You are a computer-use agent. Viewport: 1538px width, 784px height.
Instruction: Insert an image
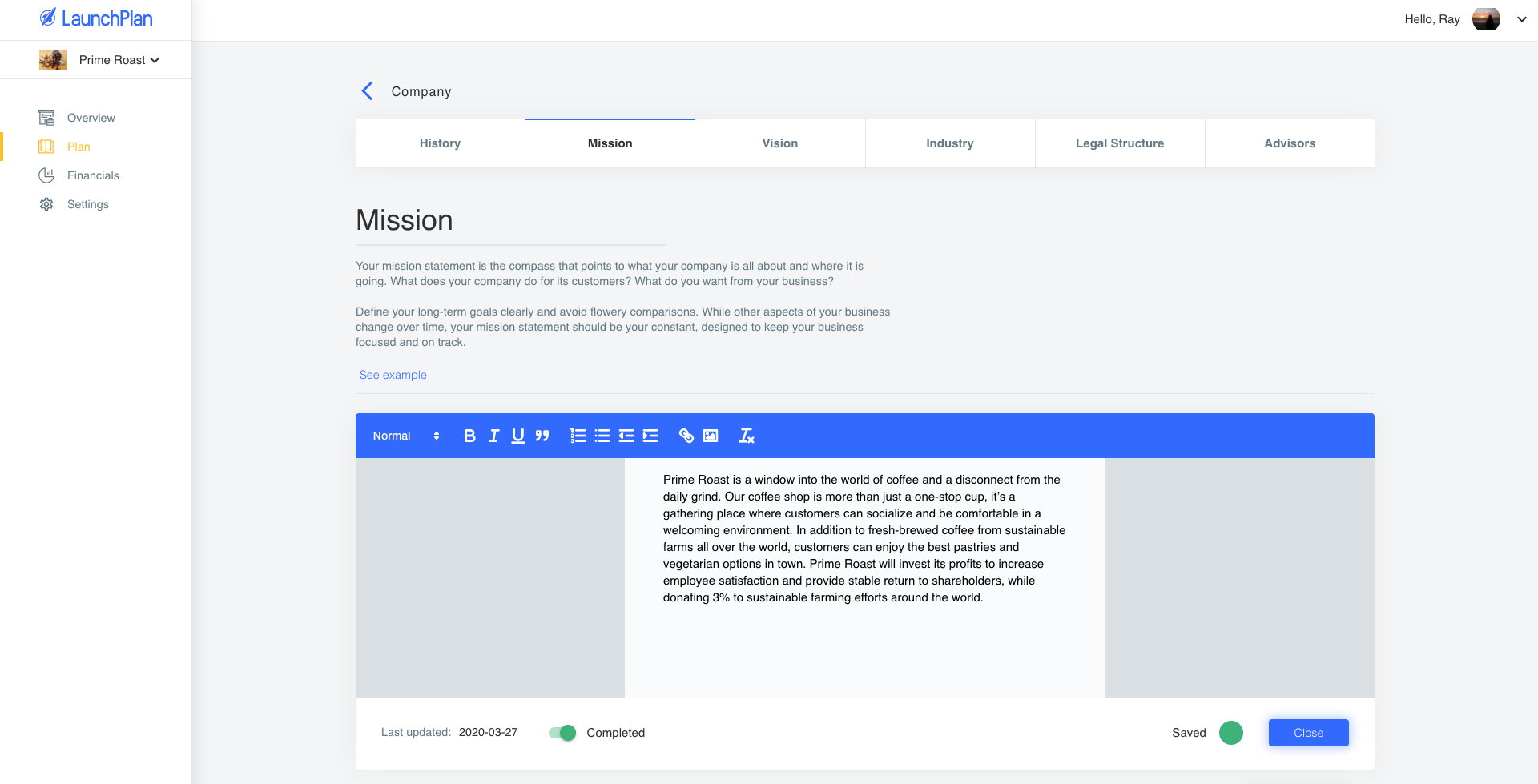coord(711,436)
